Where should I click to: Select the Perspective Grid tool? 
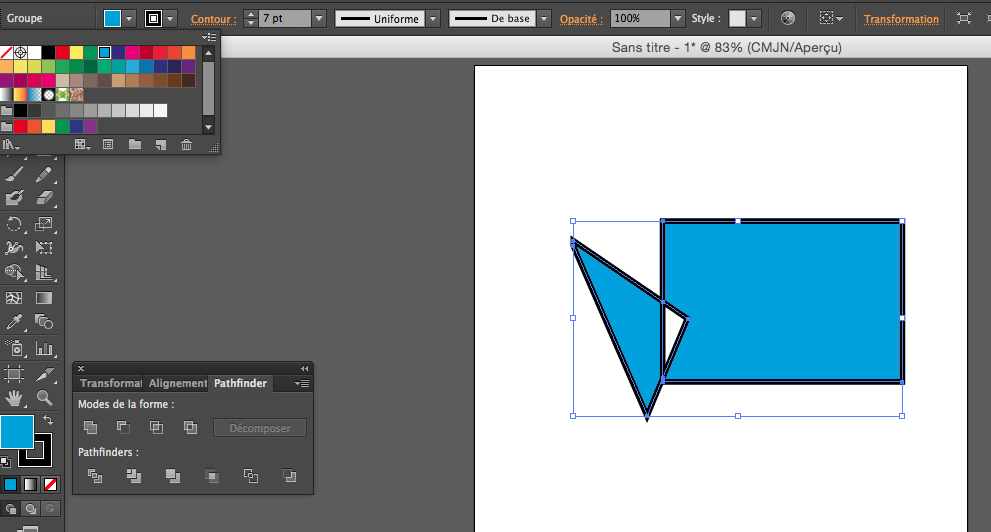(44, 272)
